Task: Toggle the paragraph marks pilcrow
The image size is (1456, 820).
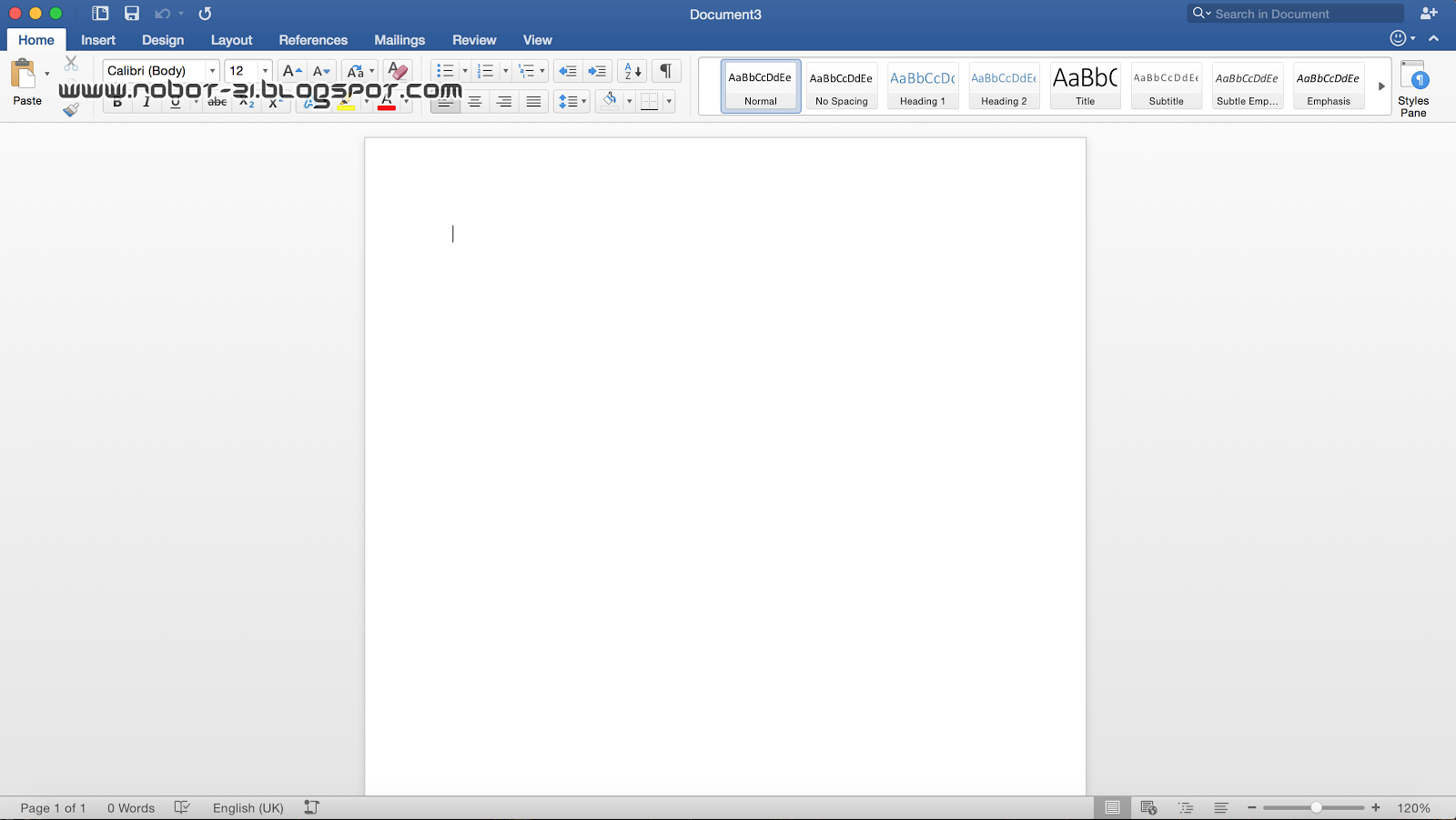Action: click(666, 71)
